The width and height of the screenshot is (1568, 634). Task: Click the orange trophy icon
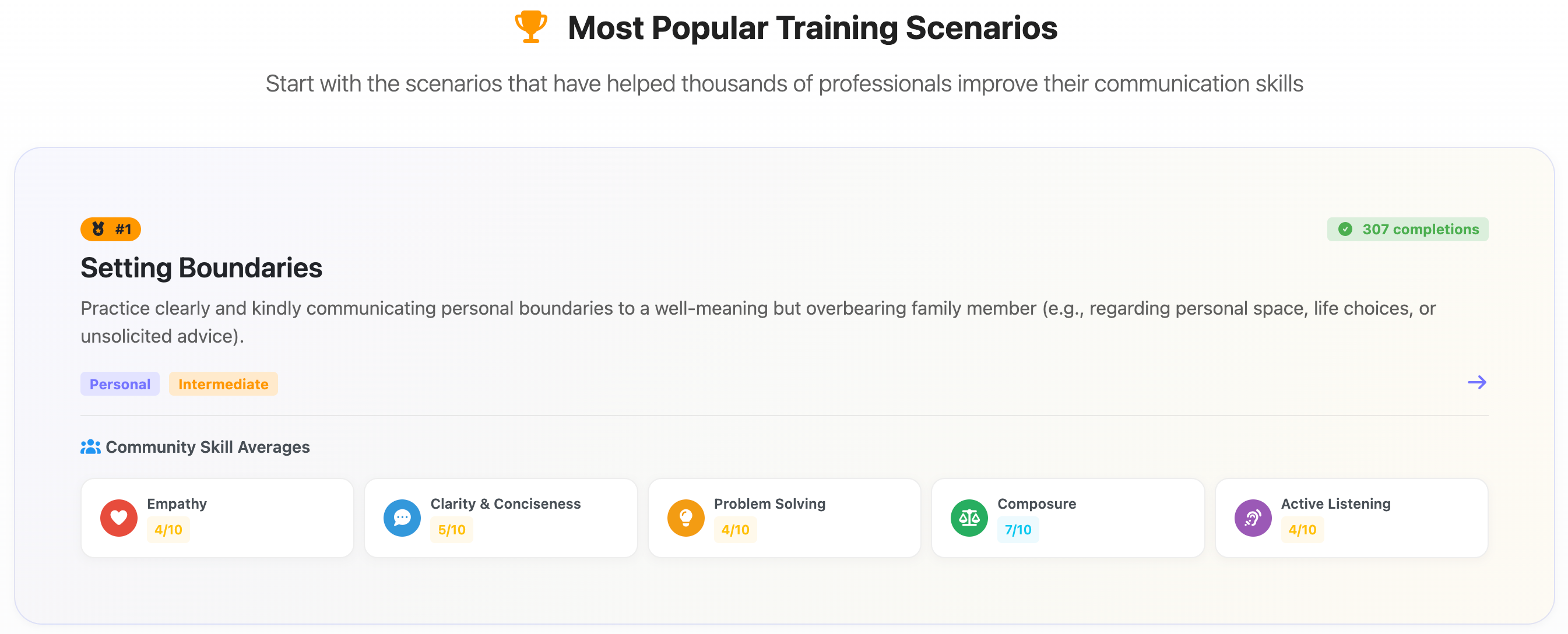coord(531,27)
